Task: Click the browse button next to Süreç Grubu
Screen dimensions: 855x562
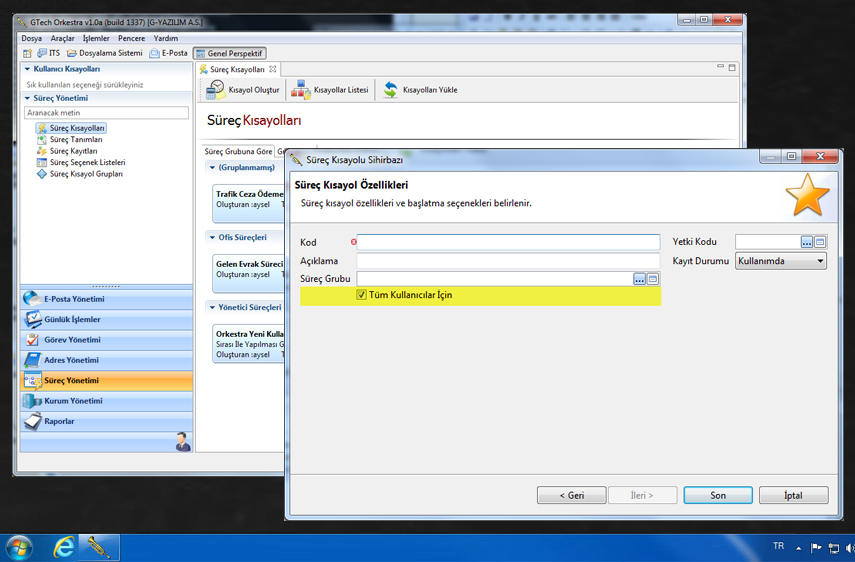Action: tap(640, 279)
